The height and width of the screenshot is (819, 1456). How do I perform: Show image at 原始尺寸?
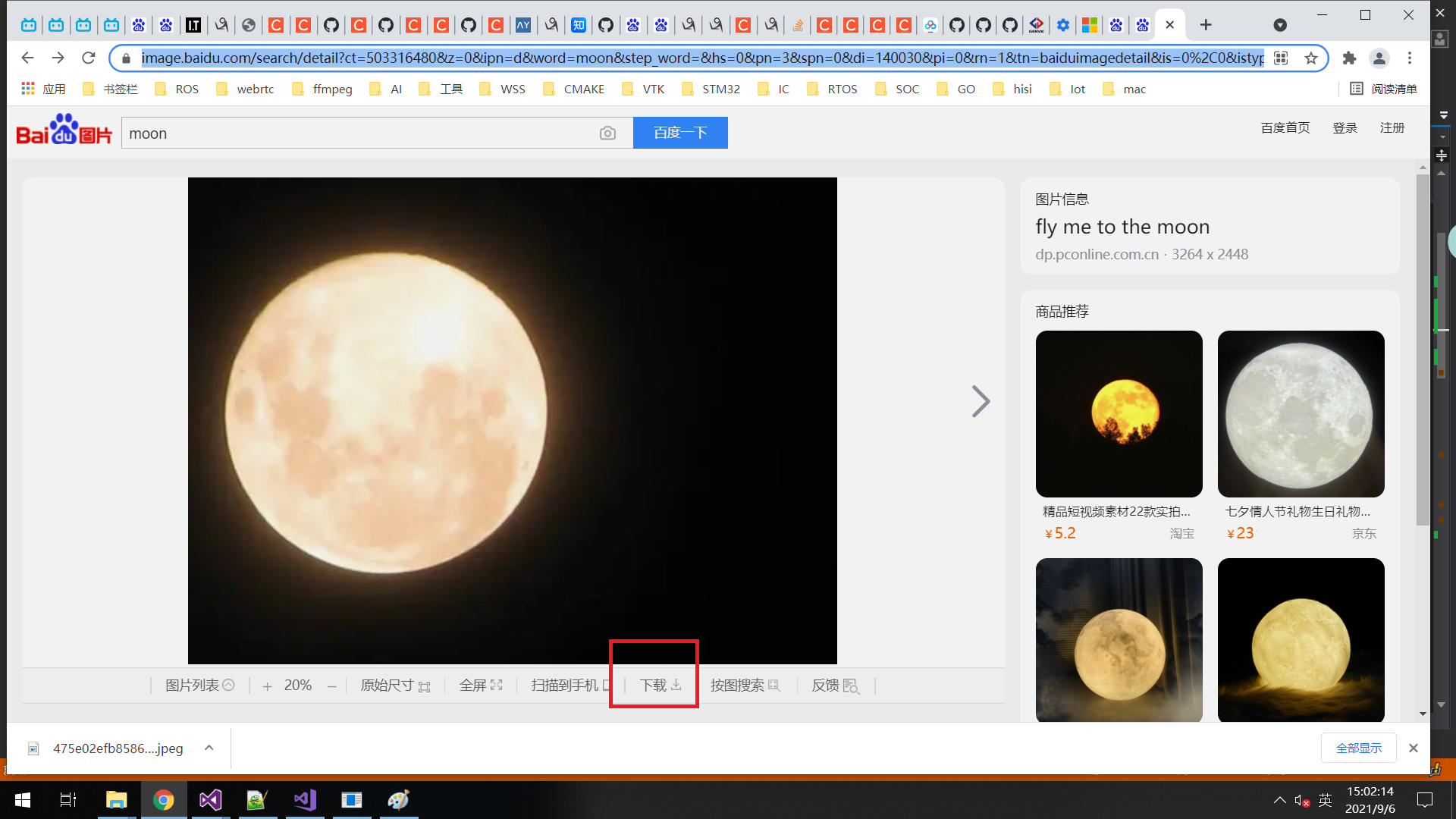pos(395,686)
